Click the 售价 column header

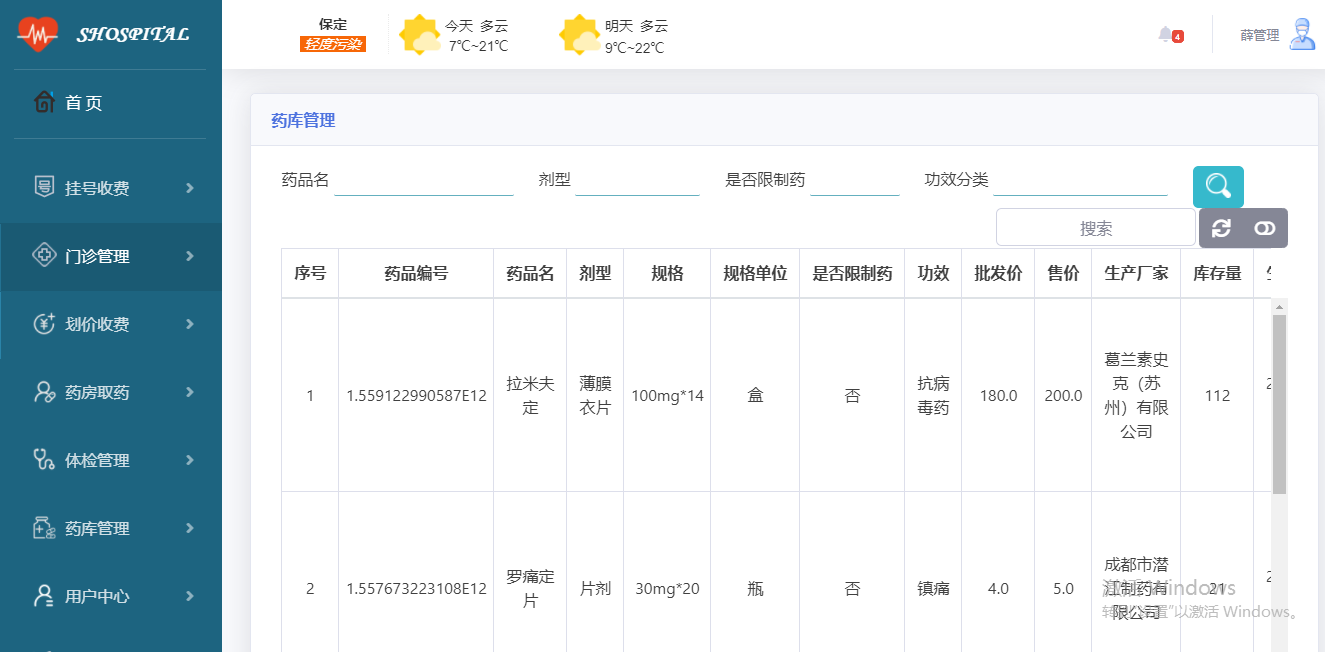pos(1063,273)
